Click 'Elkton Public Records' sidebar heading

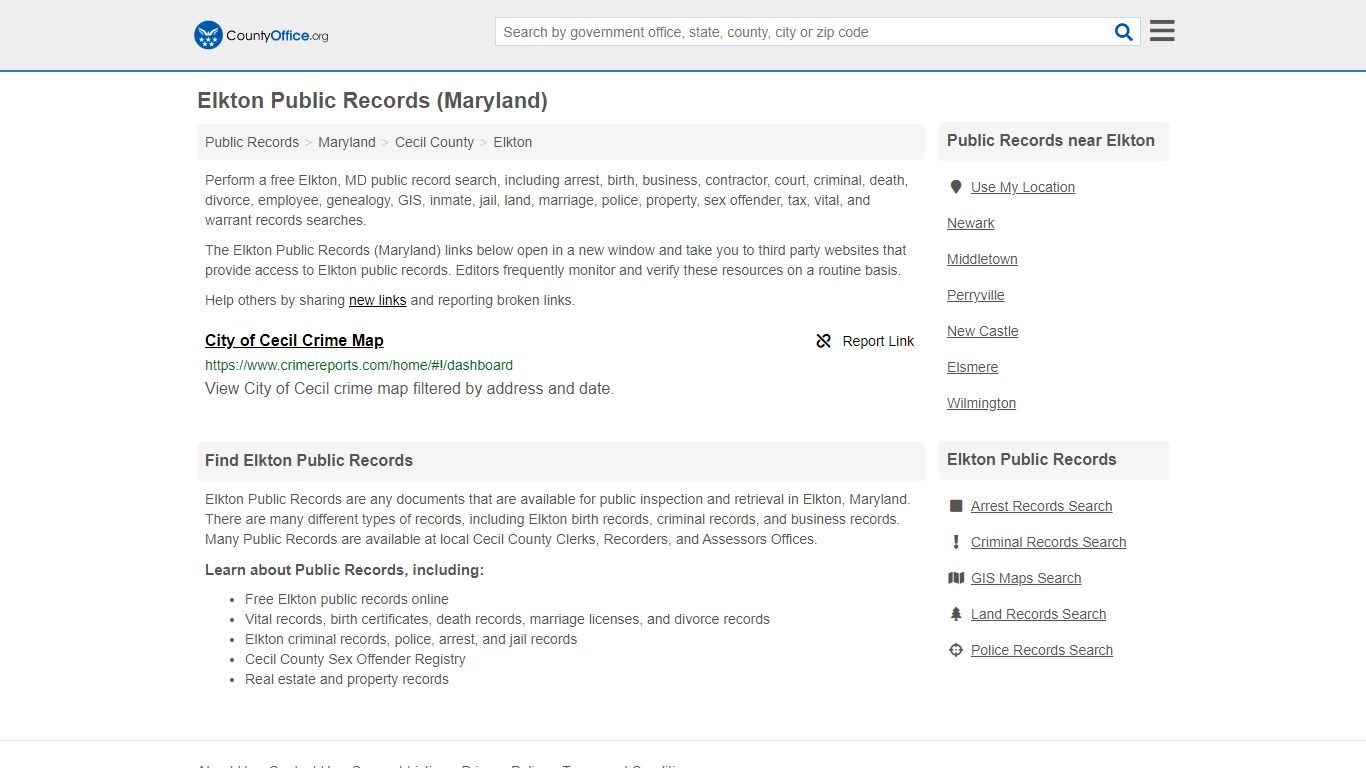click(1032, 460)
